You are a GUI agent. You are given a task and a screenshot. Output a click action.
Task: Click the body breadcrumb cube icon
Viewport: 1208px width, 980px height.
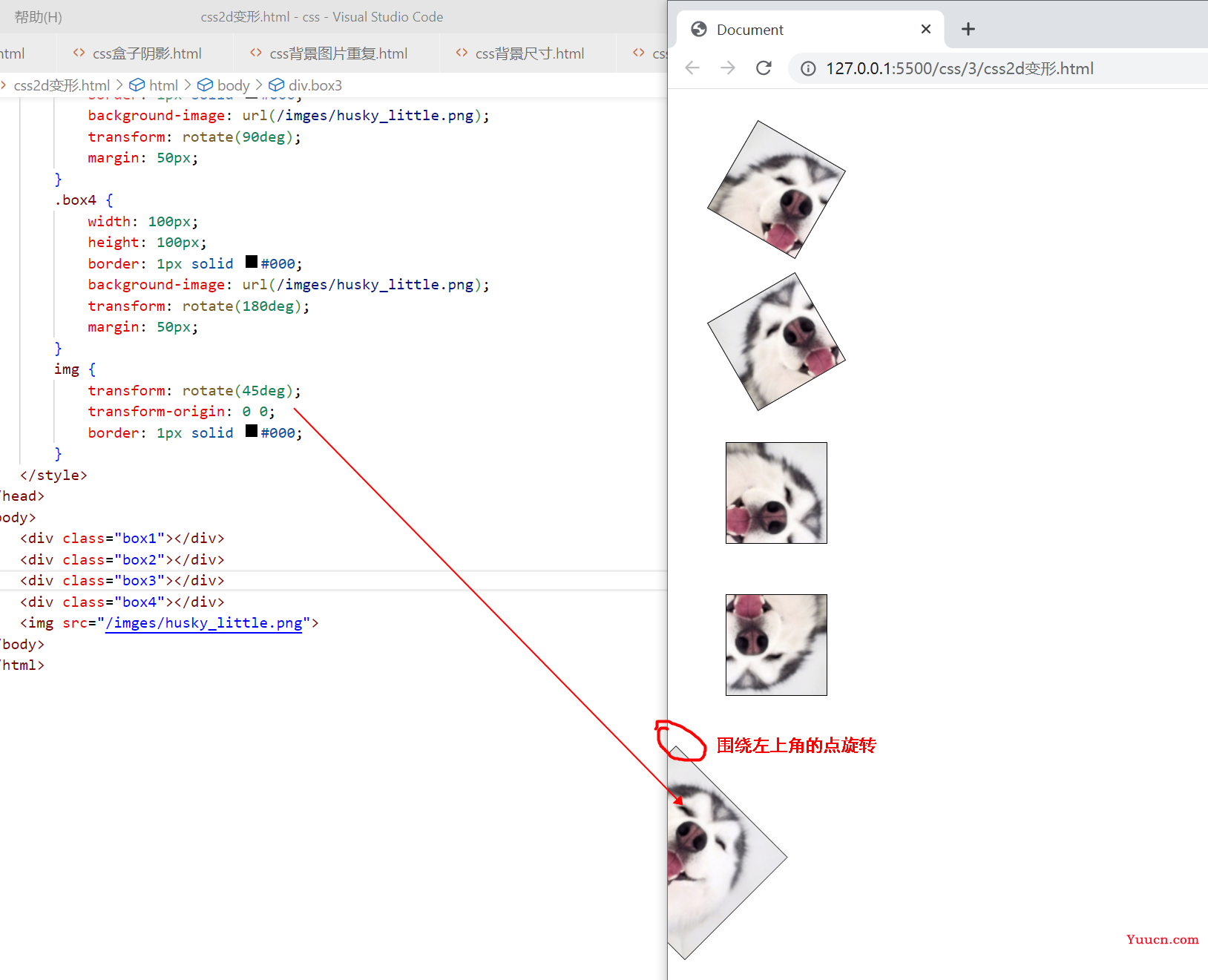(x=206, y=85)
